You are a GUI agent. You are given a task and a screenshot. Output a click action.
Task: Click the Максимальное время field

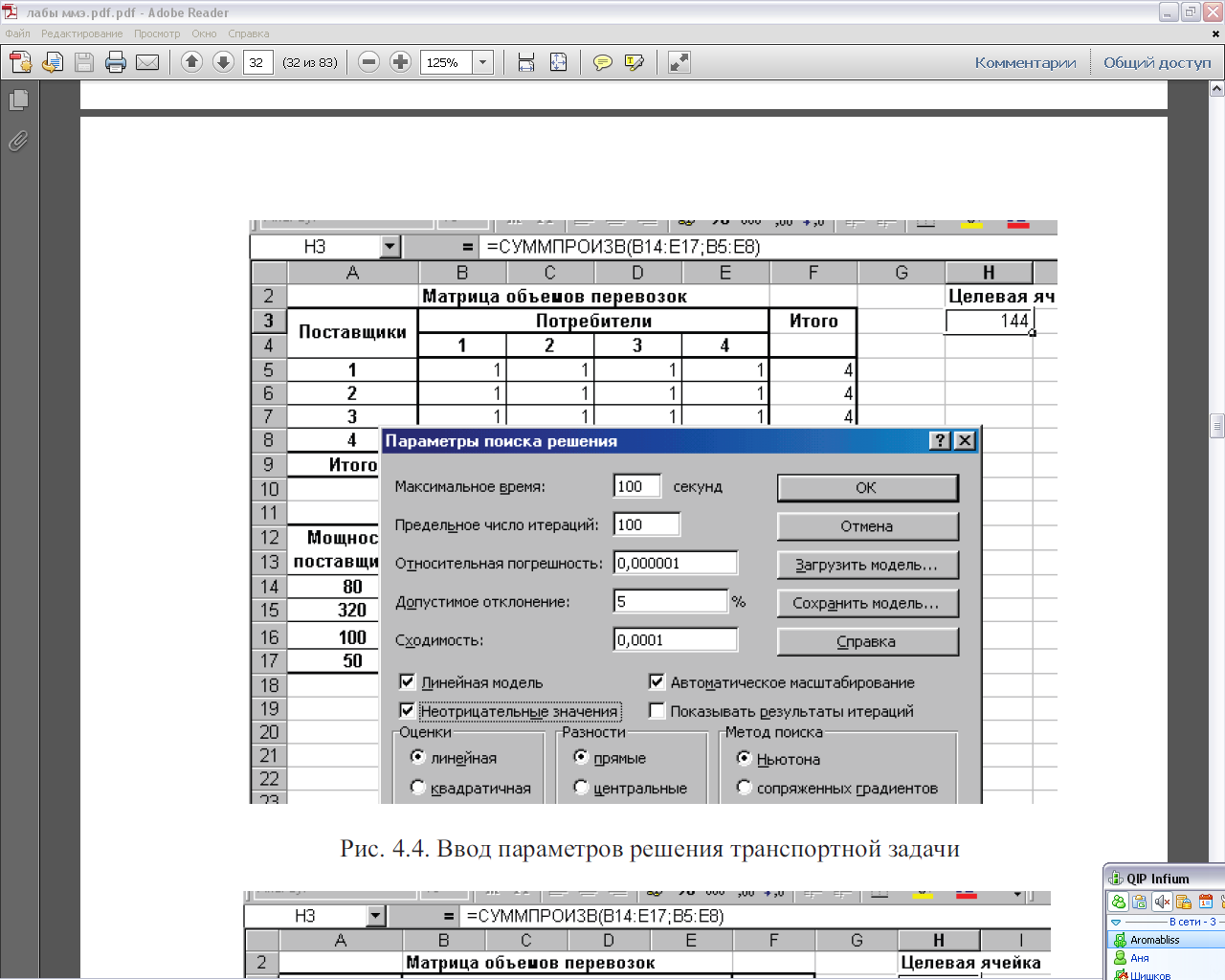click(637, 486)
